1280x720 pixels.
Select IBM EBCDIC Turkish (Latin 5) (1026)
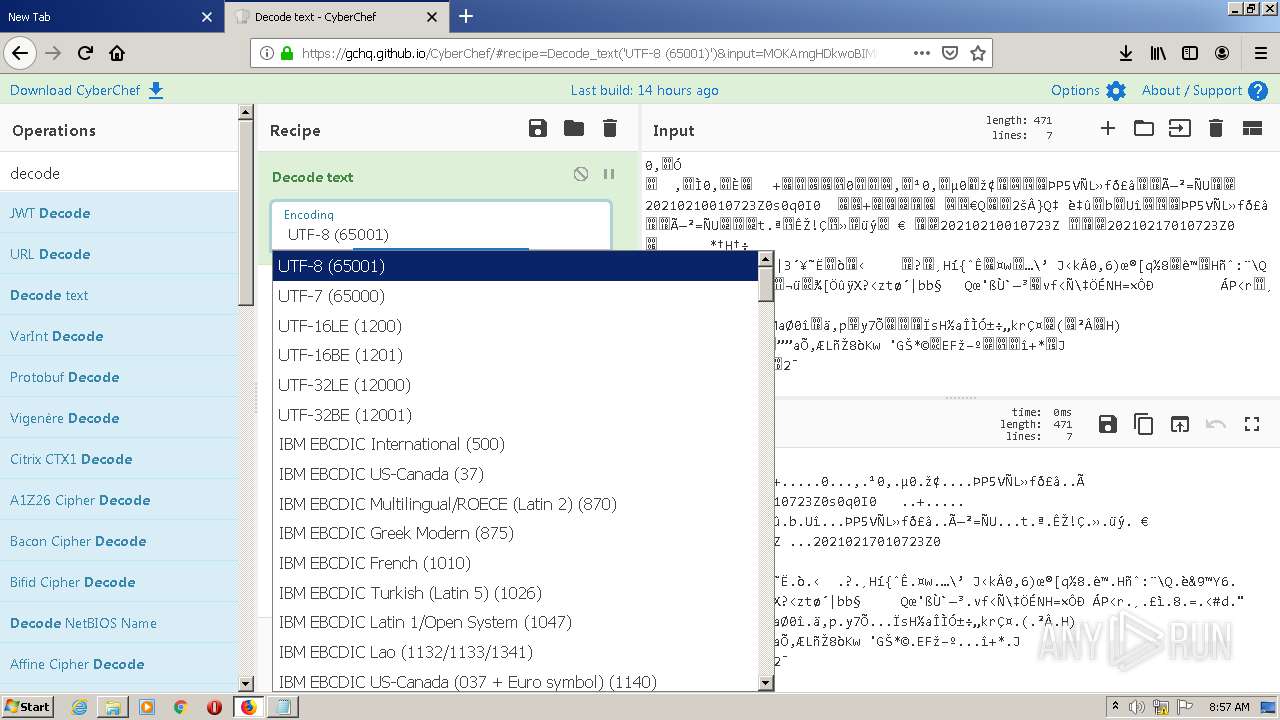coord(516,593)
